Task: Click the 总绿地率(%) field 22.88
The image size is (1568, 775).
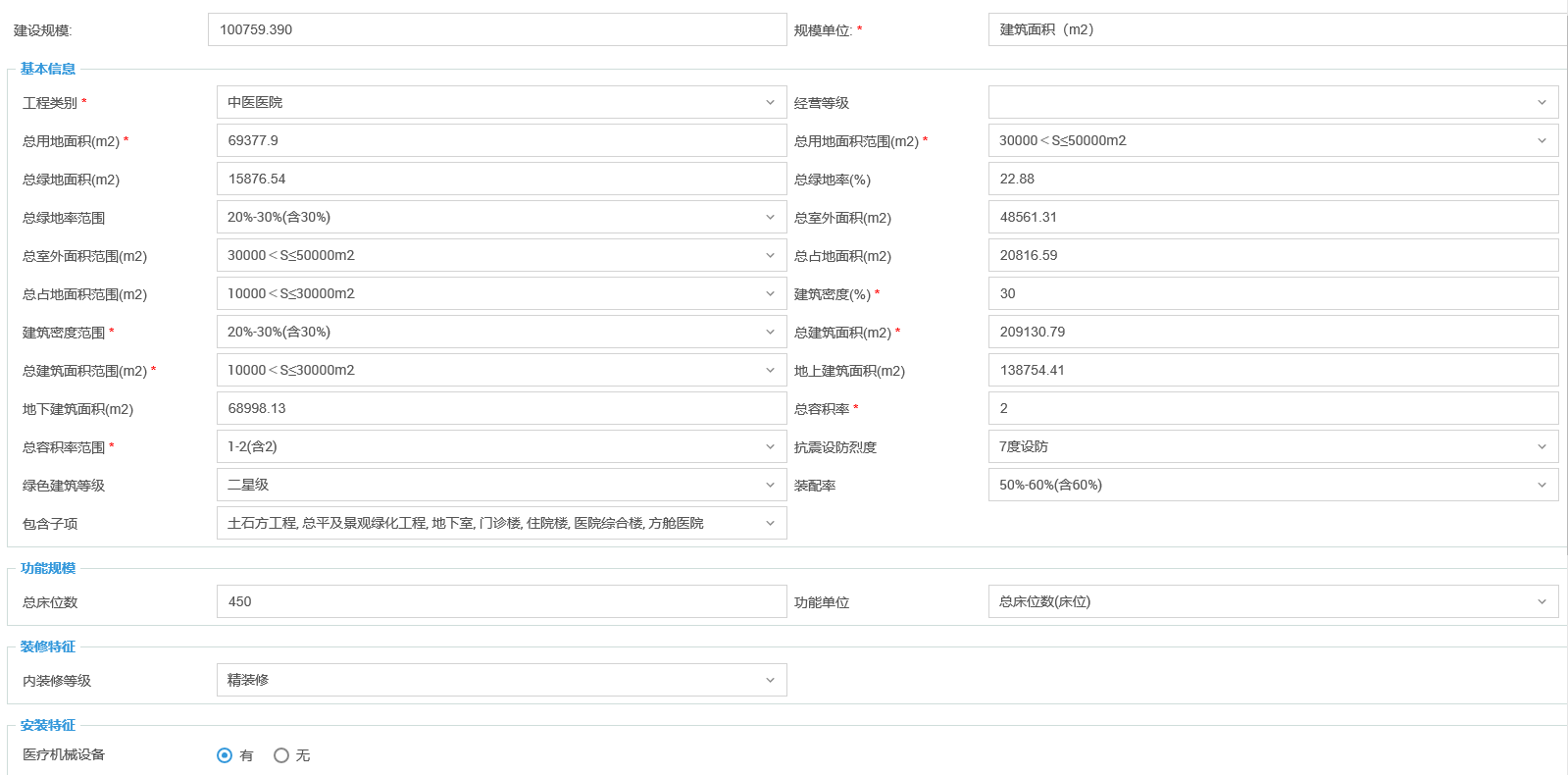Action: 1273,179
